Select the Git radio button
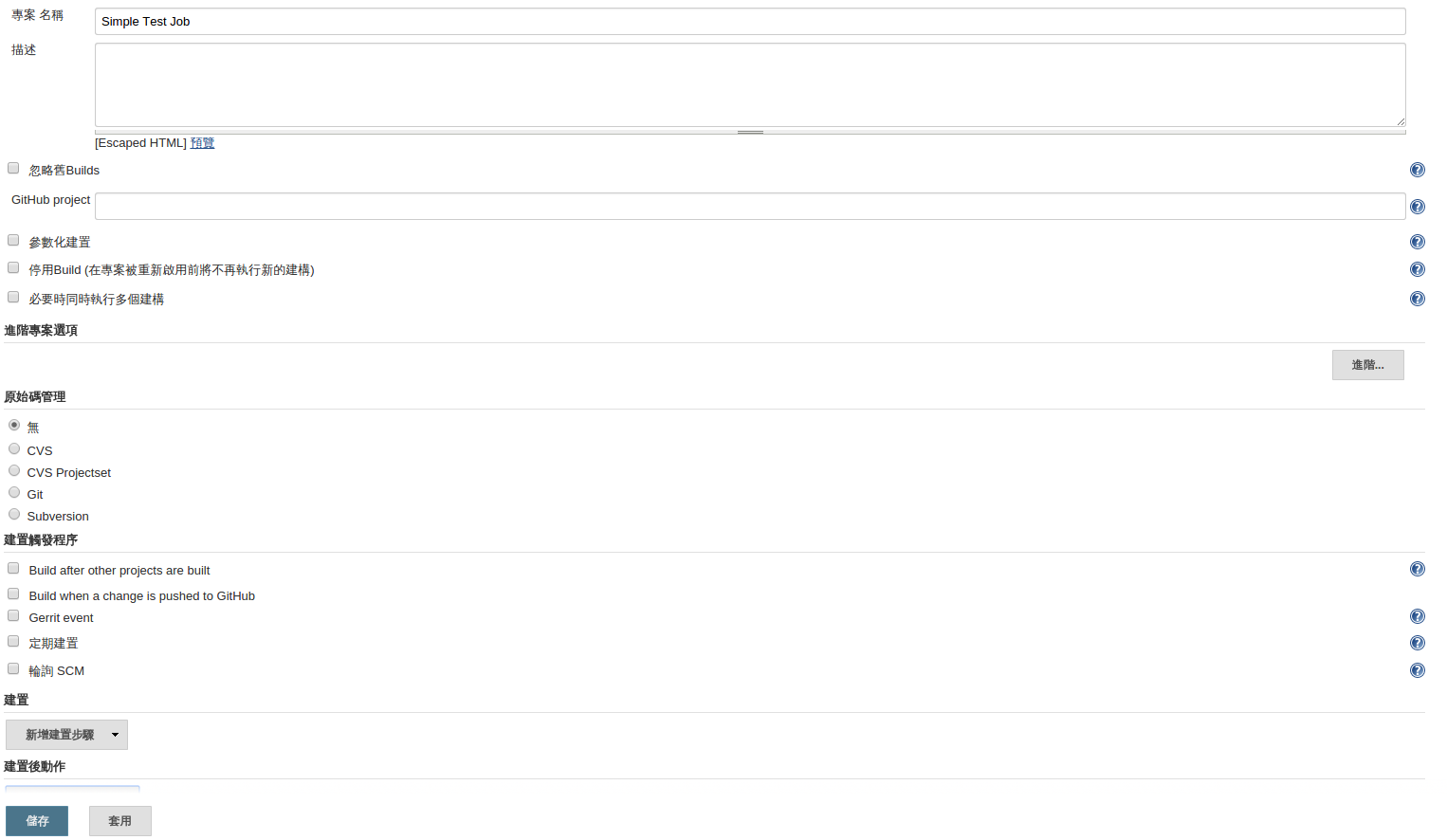 [x=14, y=492]
